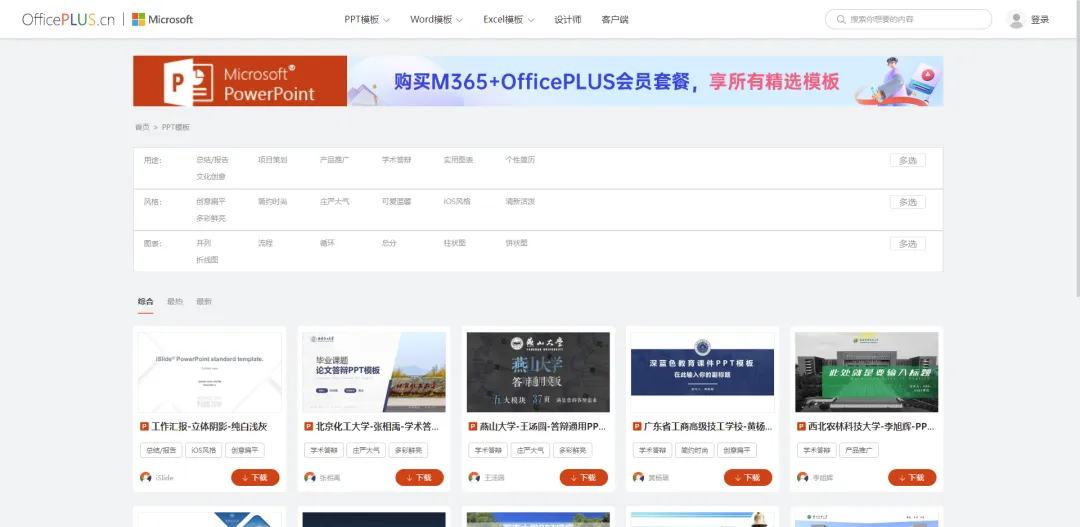The width and height of the screenshot is (1080, 527).
Task: Switch to the 综合 sort tab
Action: point(145,302)
